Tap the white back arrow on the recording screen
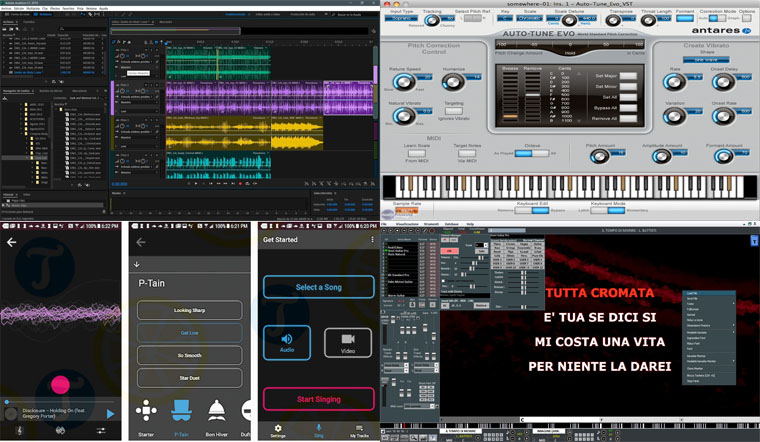The height and width of the screenshot is (442, 760). (12, 242)
